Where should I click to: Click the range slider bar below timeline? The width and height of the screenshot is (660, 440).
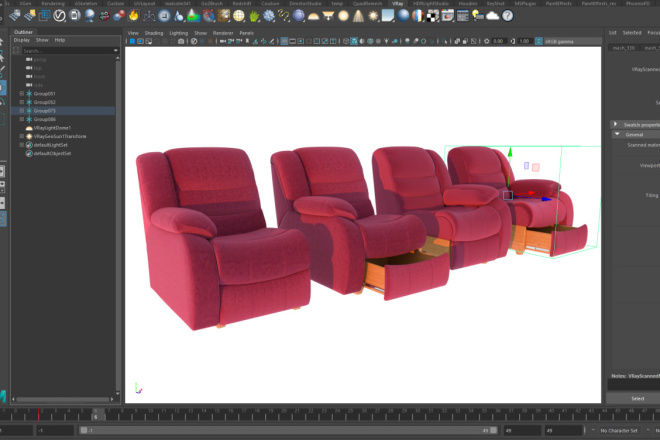[x=288, y=430]
